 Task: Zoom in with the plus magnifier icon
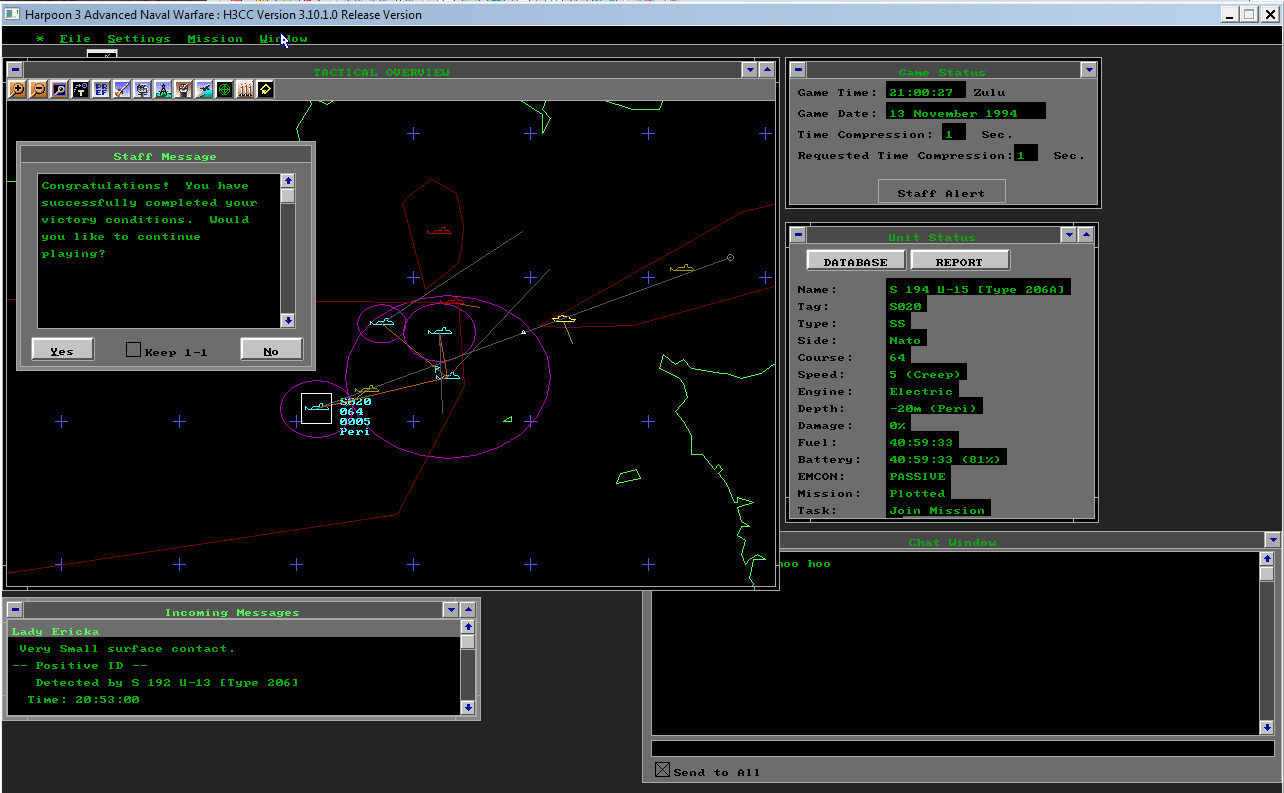pyautogui.click(x=17, y=89)
